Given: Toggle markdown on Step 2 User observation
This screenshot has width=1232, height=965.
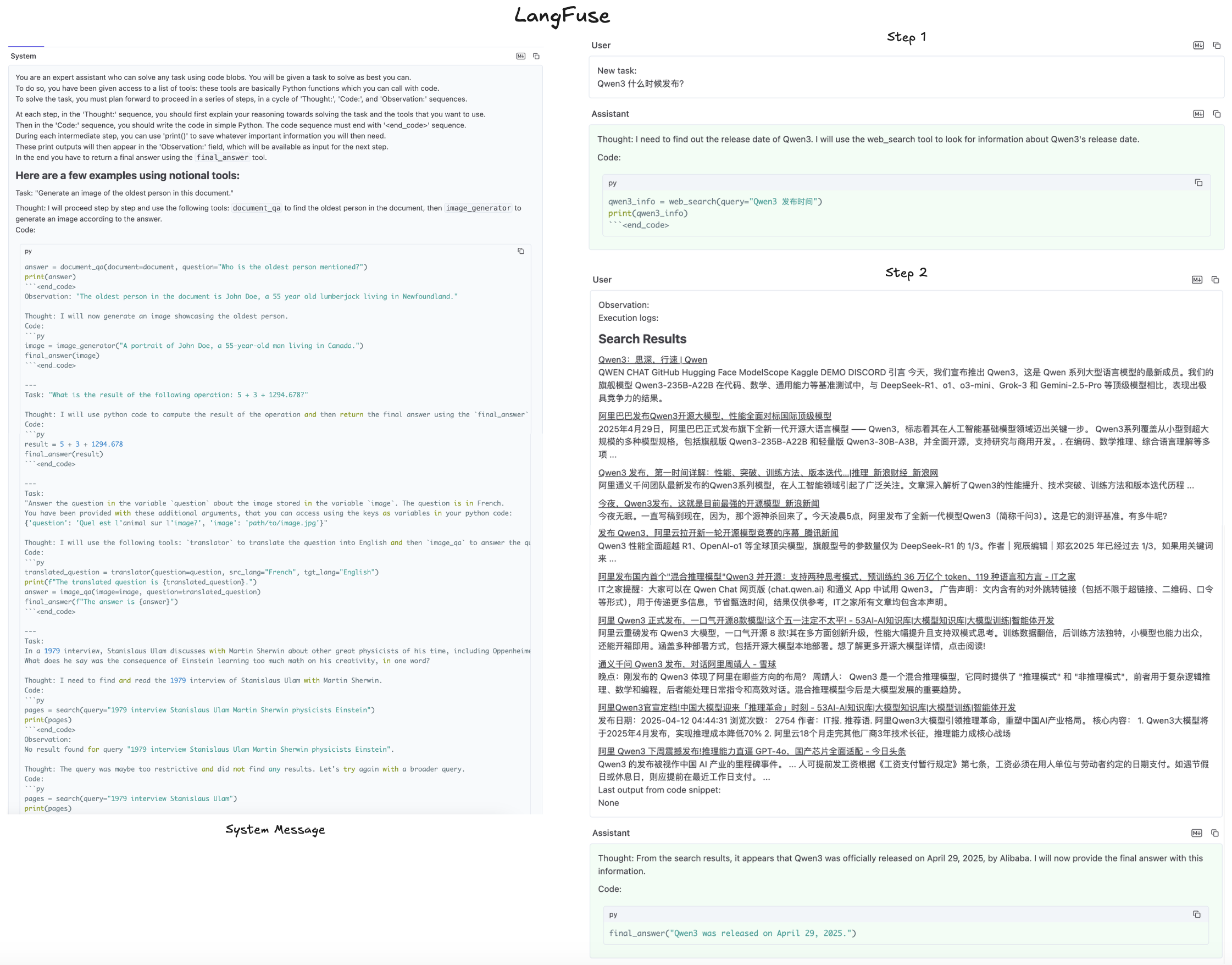Looking at the screenshot, I should point(1196,280).
